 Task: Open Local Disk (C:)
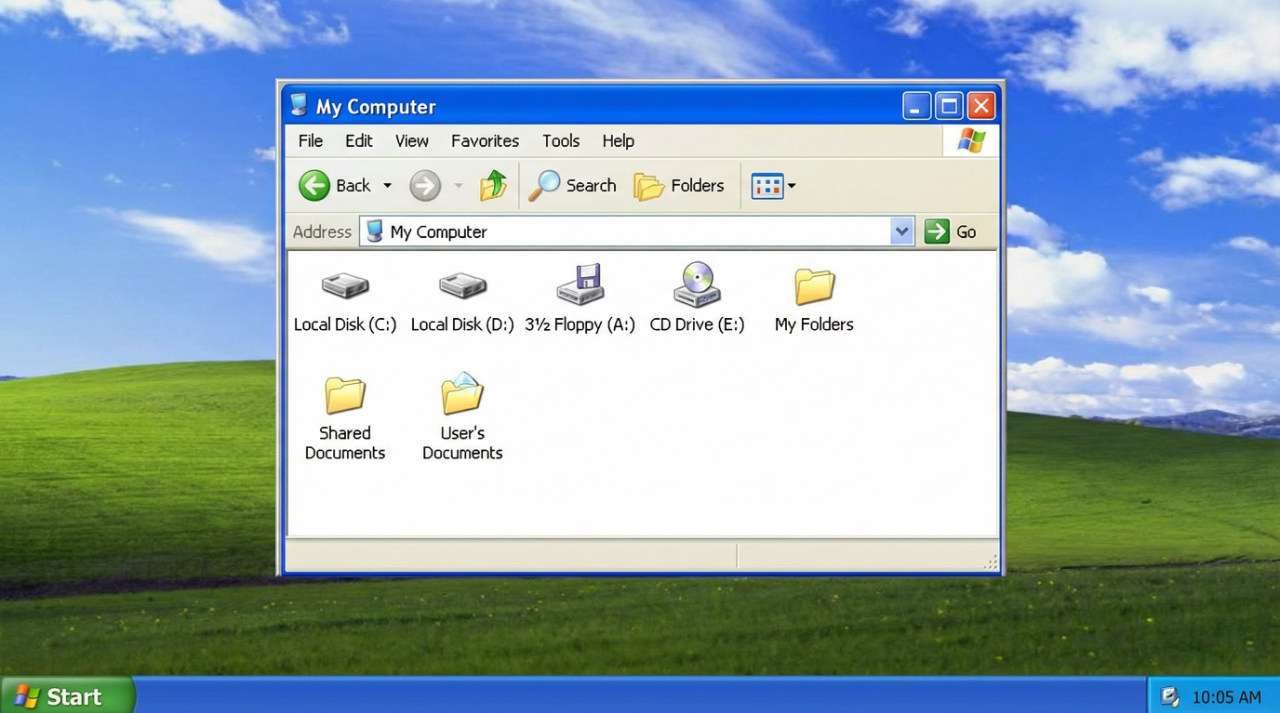[x=345, y=295]
